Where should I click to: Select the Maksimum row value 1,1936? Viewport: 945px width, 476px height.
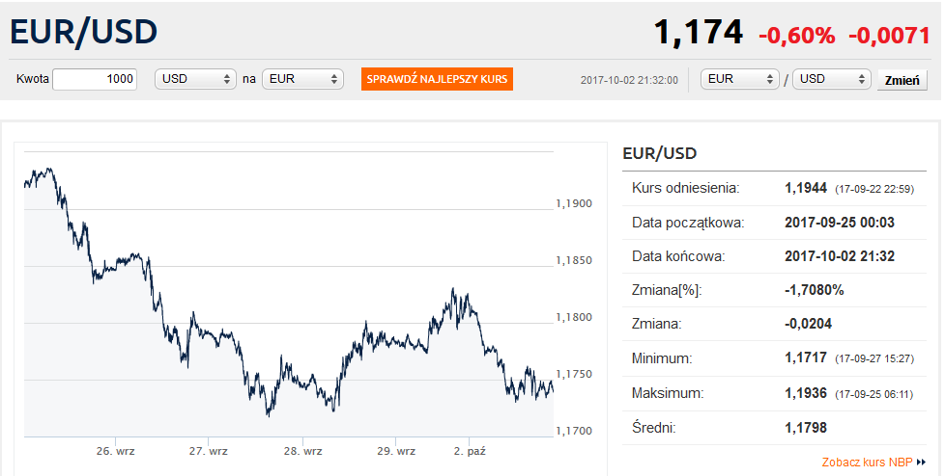click(x=806, y=393)
